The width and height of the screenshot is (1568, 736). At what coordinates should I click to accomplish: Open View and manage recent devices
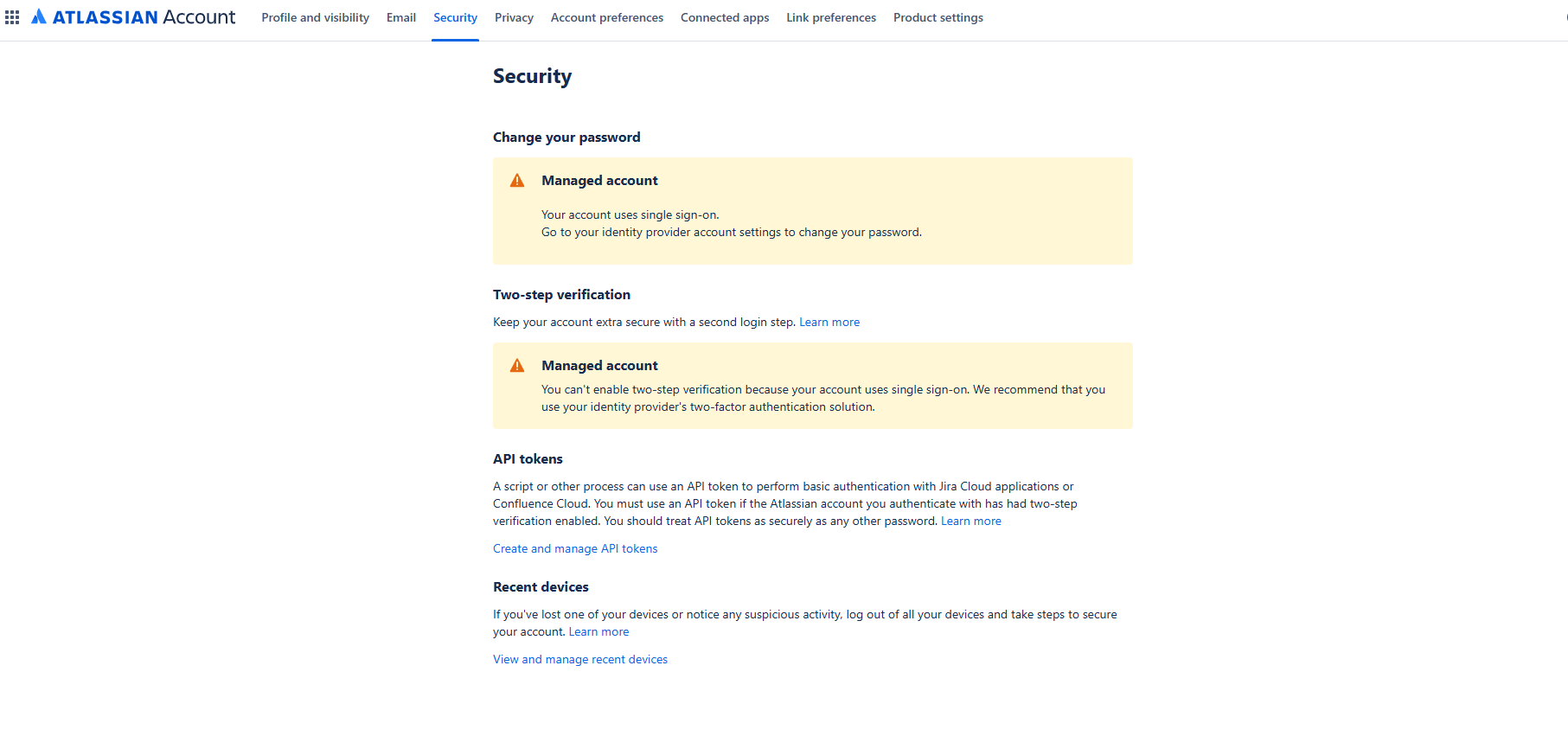[580, 660]
